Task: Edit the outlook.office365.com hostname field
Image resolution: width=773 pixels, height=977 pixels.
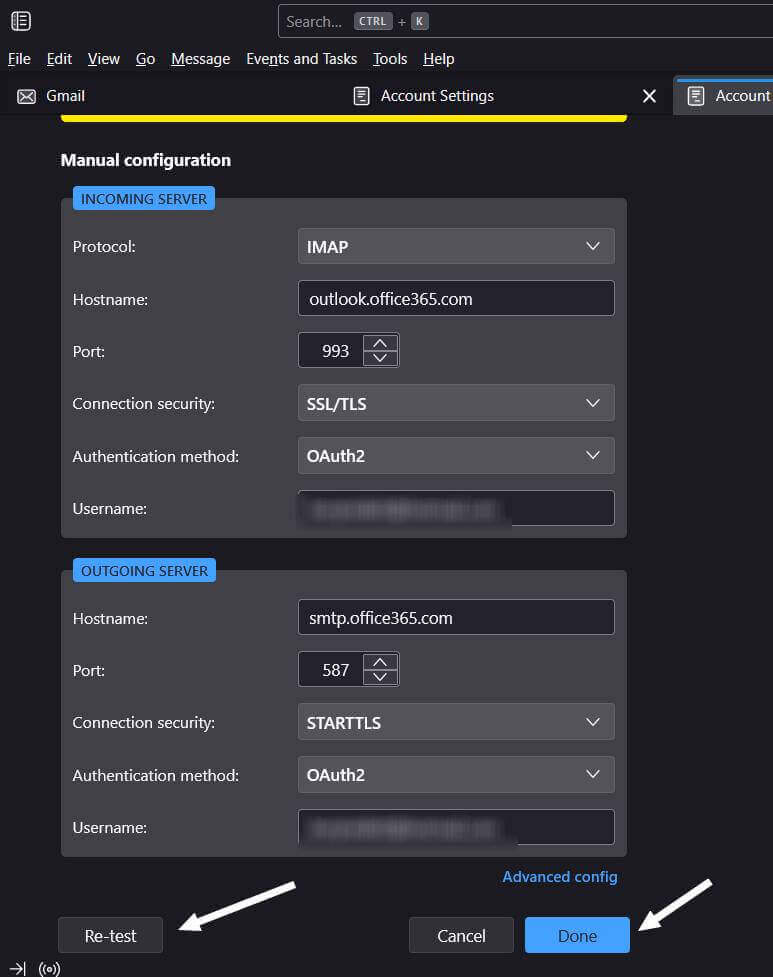Action: 456,298
